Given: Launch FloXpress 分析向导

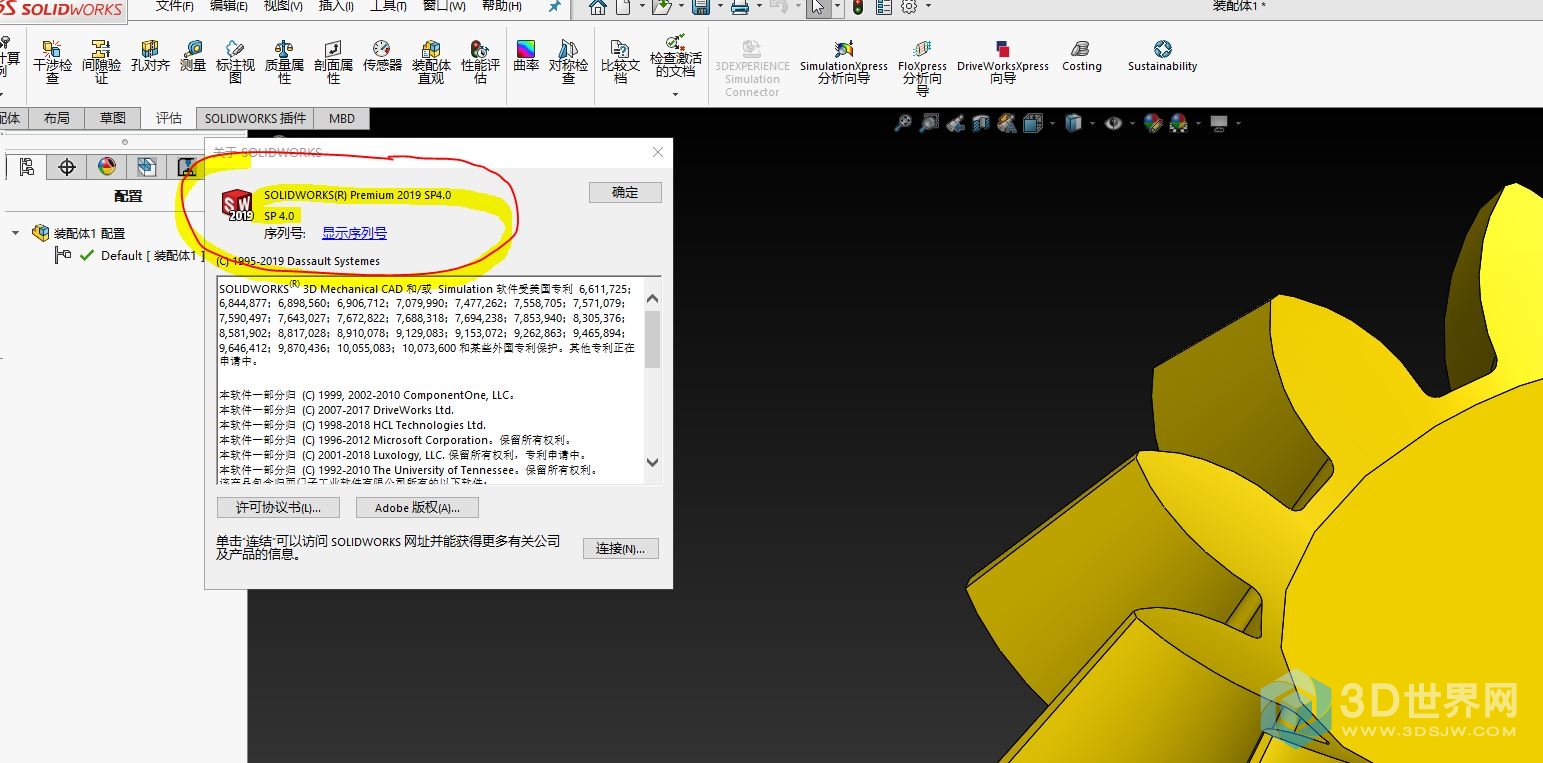Looking at the screenshot, I should click(922, 68).
